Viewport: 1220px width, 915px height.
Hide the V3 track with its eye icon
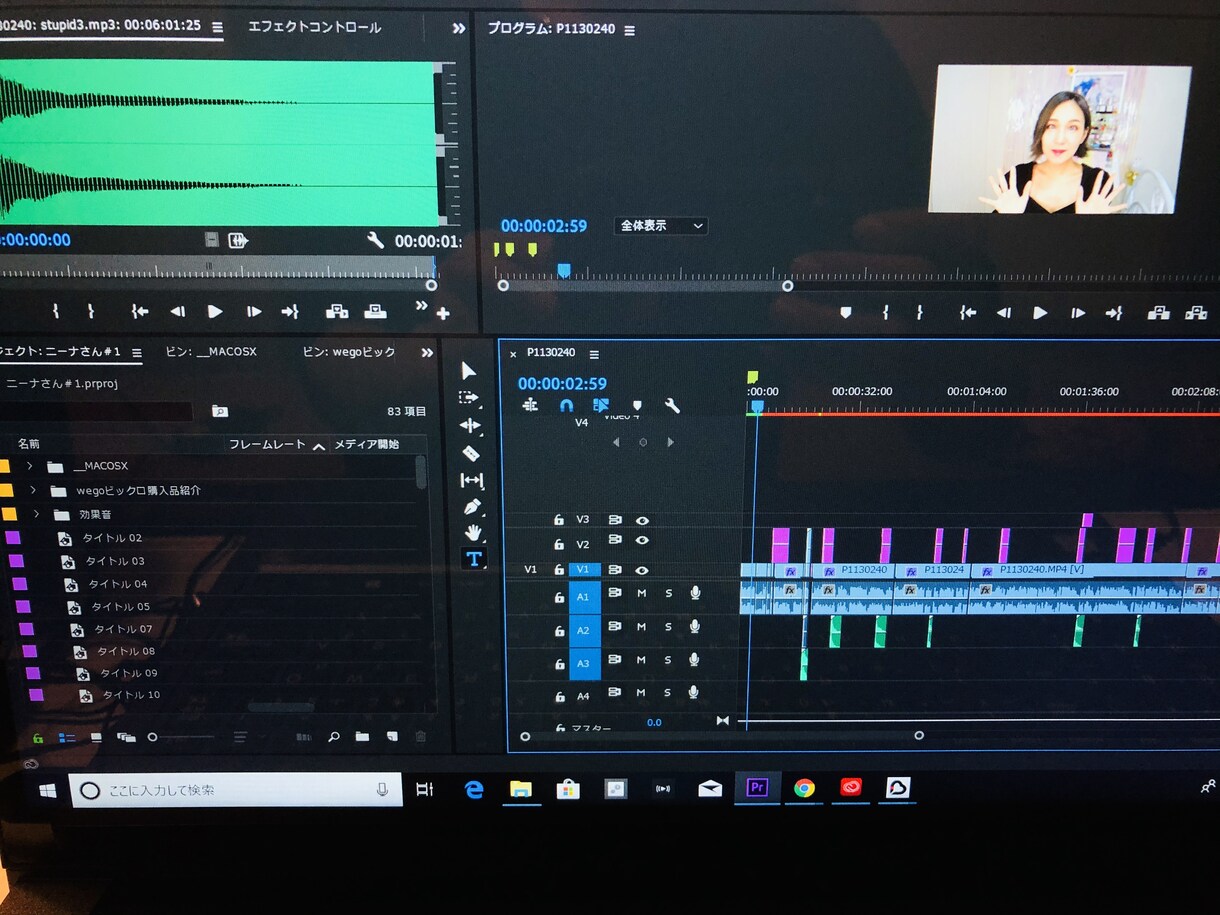point(642,520)
